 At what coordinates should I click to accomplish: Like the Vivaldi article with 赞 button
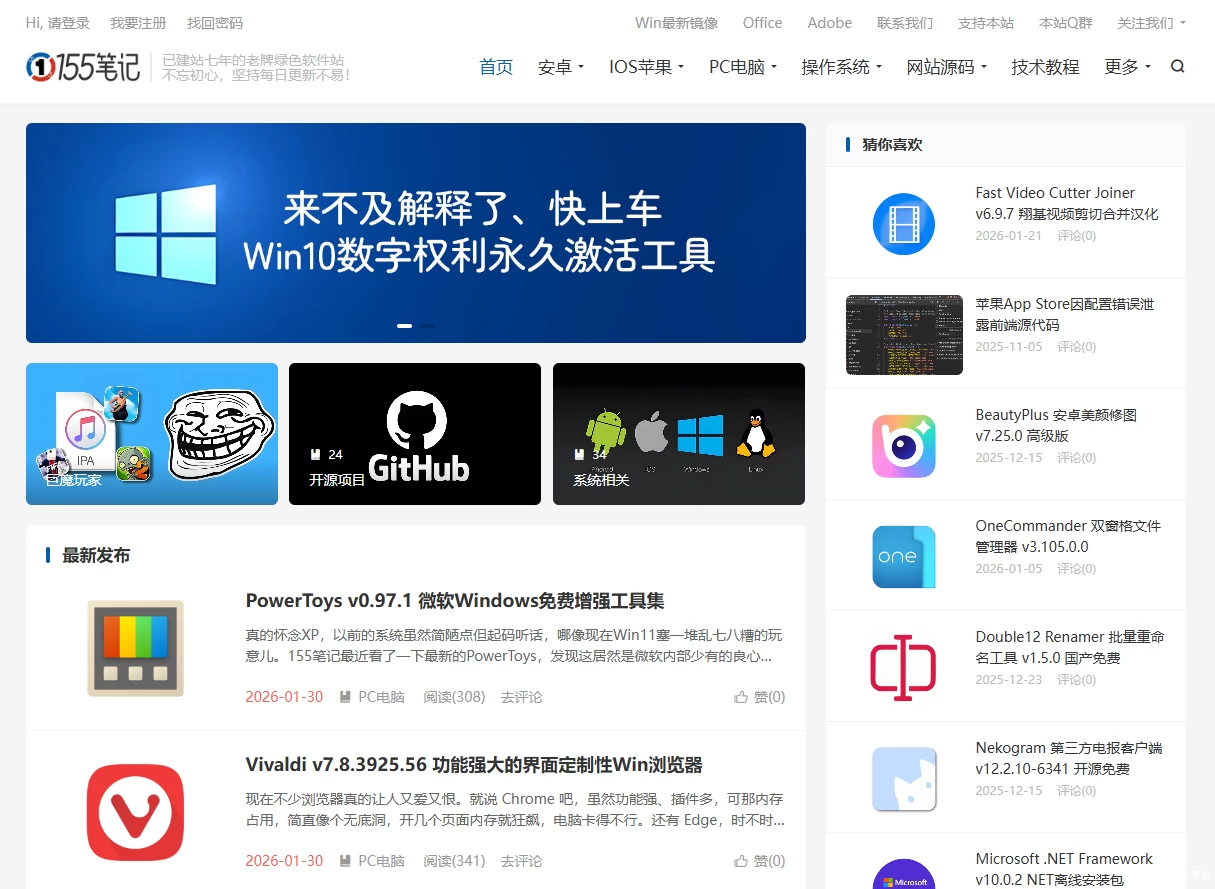coord(759,861)
